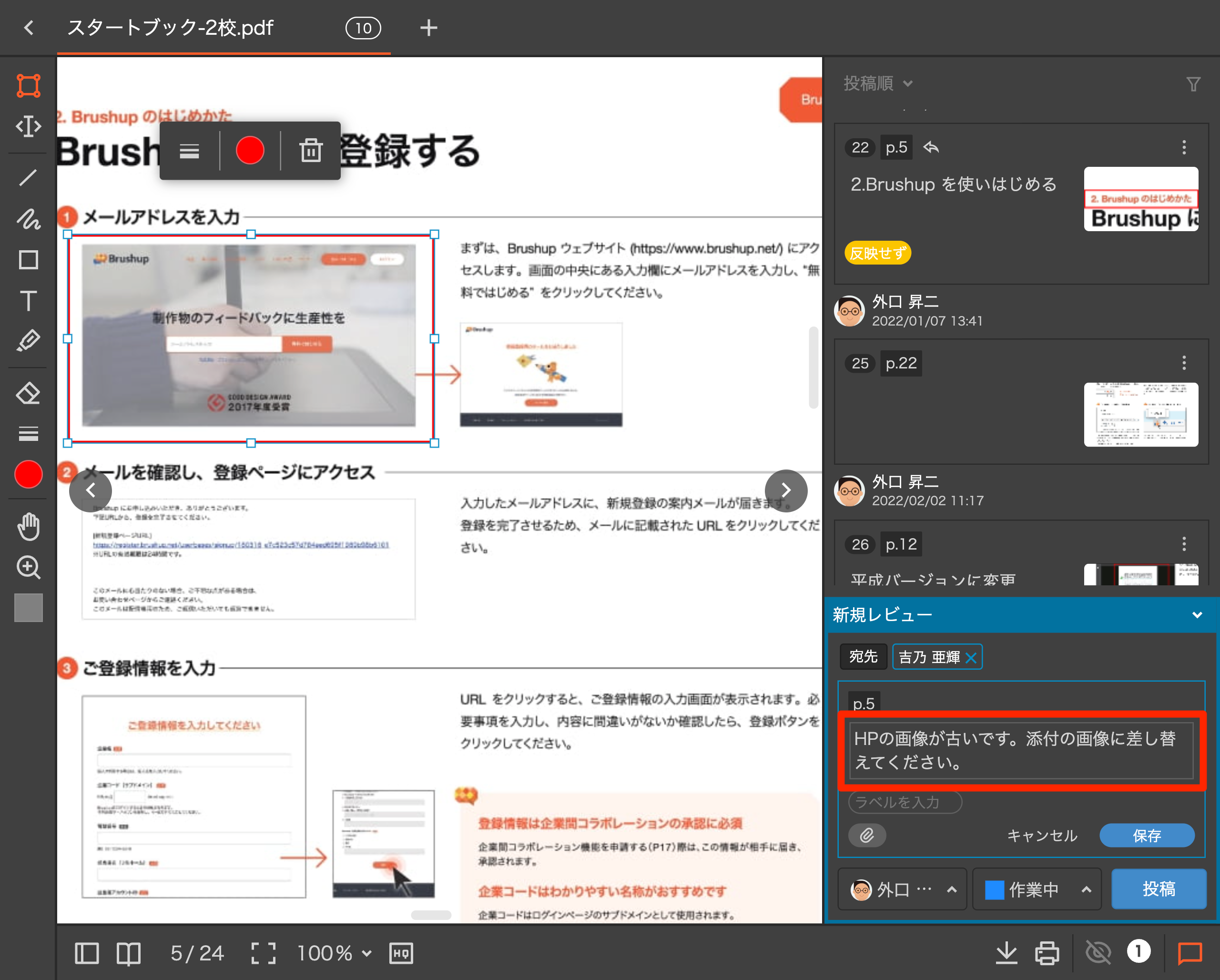The height and width of the screenshot is (980, 1220).
Task: Open the 投稿順 sort dropdown
Action: [878, 84]
